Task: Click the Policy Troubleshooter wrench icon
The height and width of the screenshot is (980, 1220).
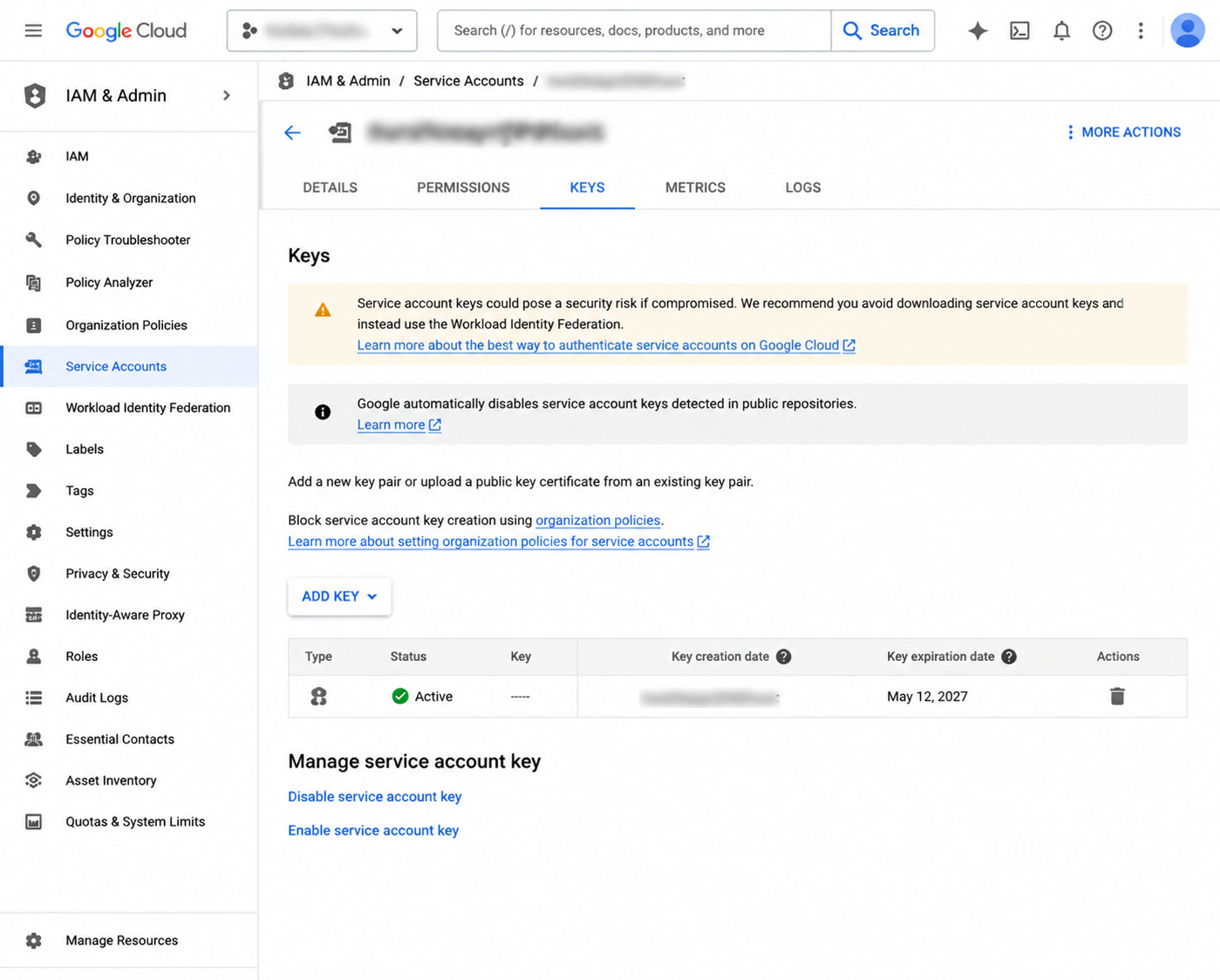Action: [x=34, y=240]
